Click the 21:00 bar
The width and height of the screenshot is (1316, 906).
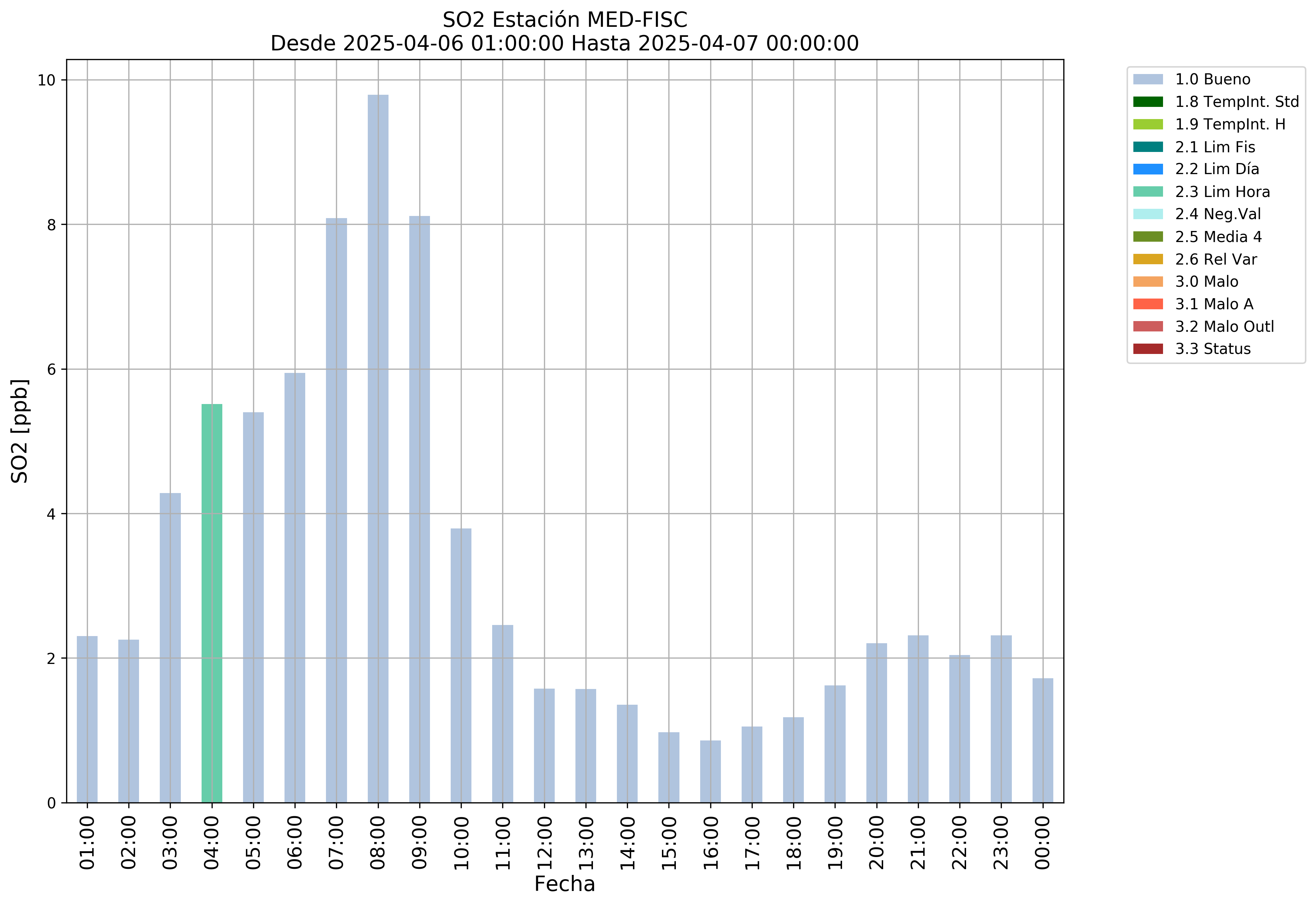(918, 719)
